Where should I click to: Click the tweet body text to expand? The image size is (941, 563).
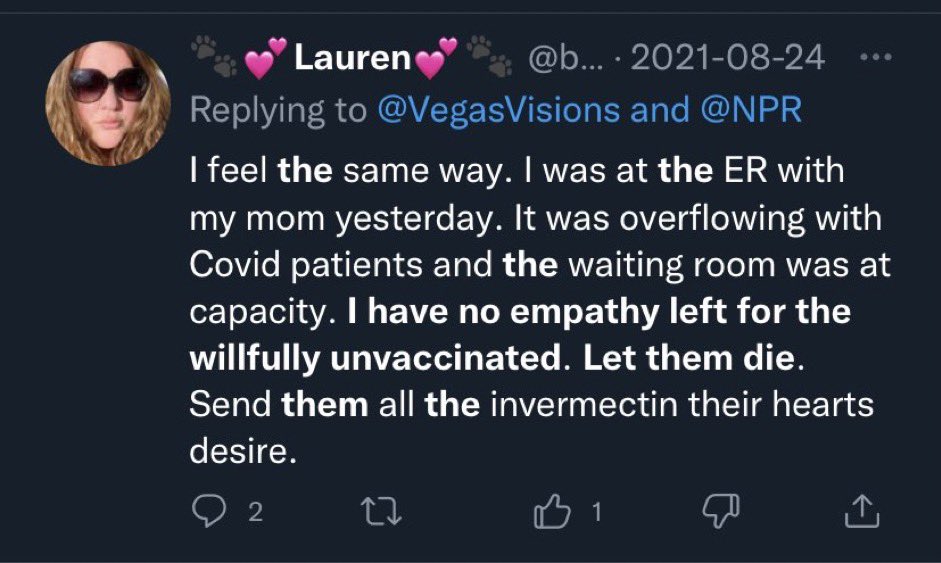(530, 312)
